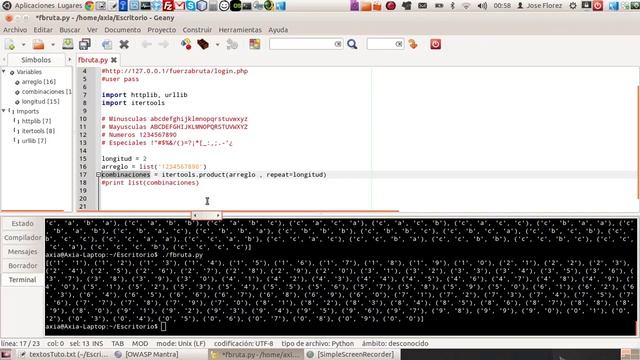Open the color chooser toolbar icon

coord(255,44)
